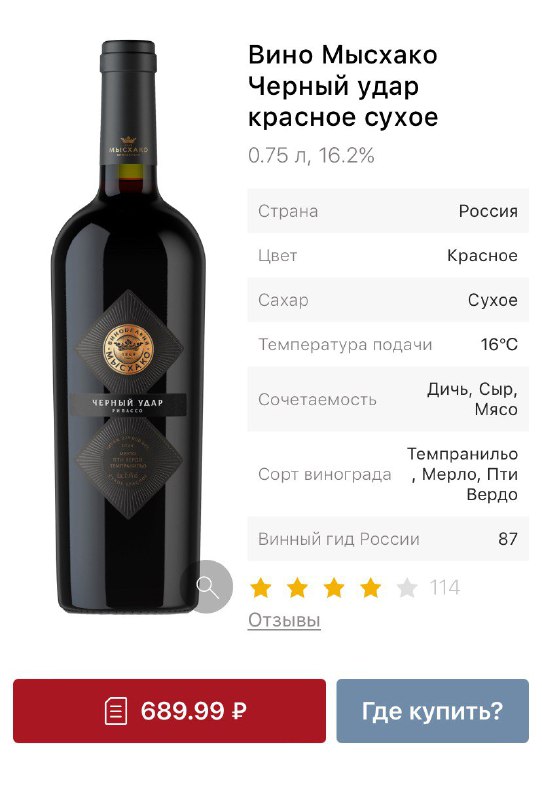Click the second yellow rating star

pos(298,588)
